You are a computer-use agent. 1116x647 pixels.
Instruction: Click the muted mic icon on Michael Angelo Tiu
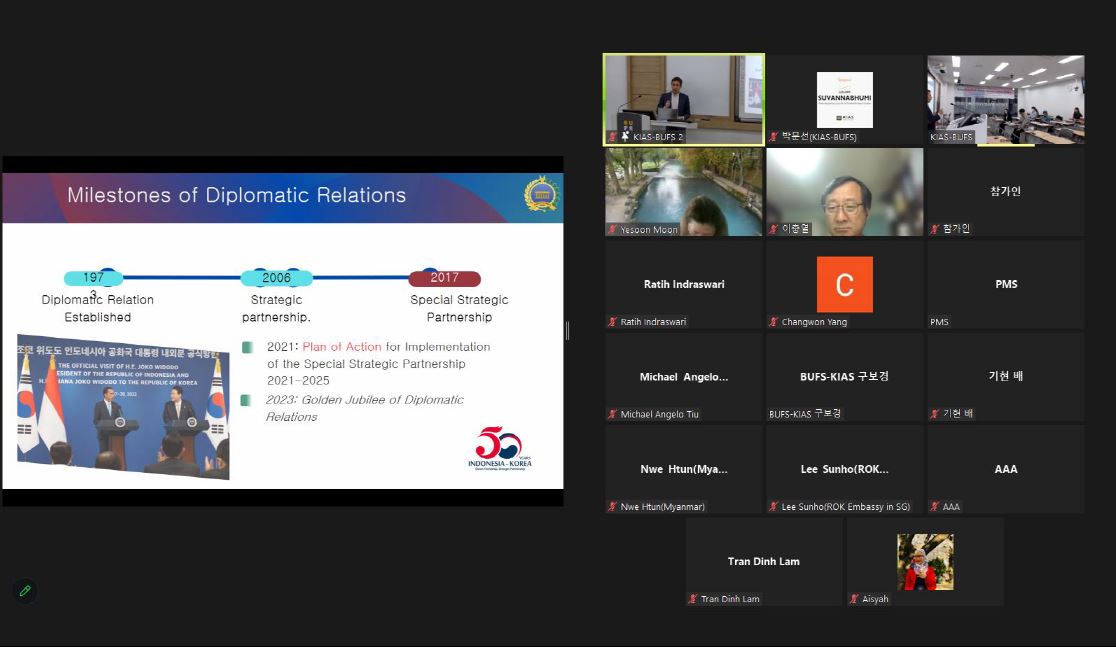[x=613, y=414]
